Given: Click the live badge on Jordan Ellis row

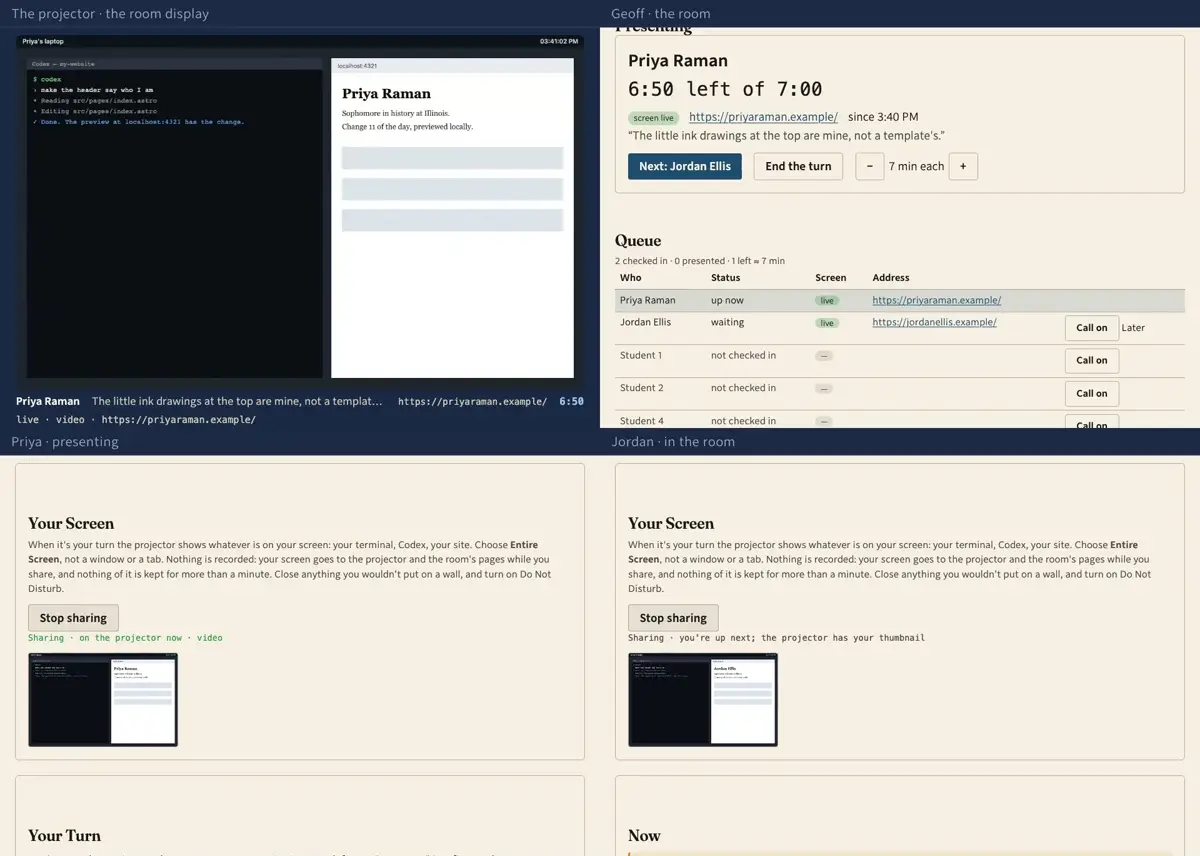Looking at the screenshot, I should (826, 323).
